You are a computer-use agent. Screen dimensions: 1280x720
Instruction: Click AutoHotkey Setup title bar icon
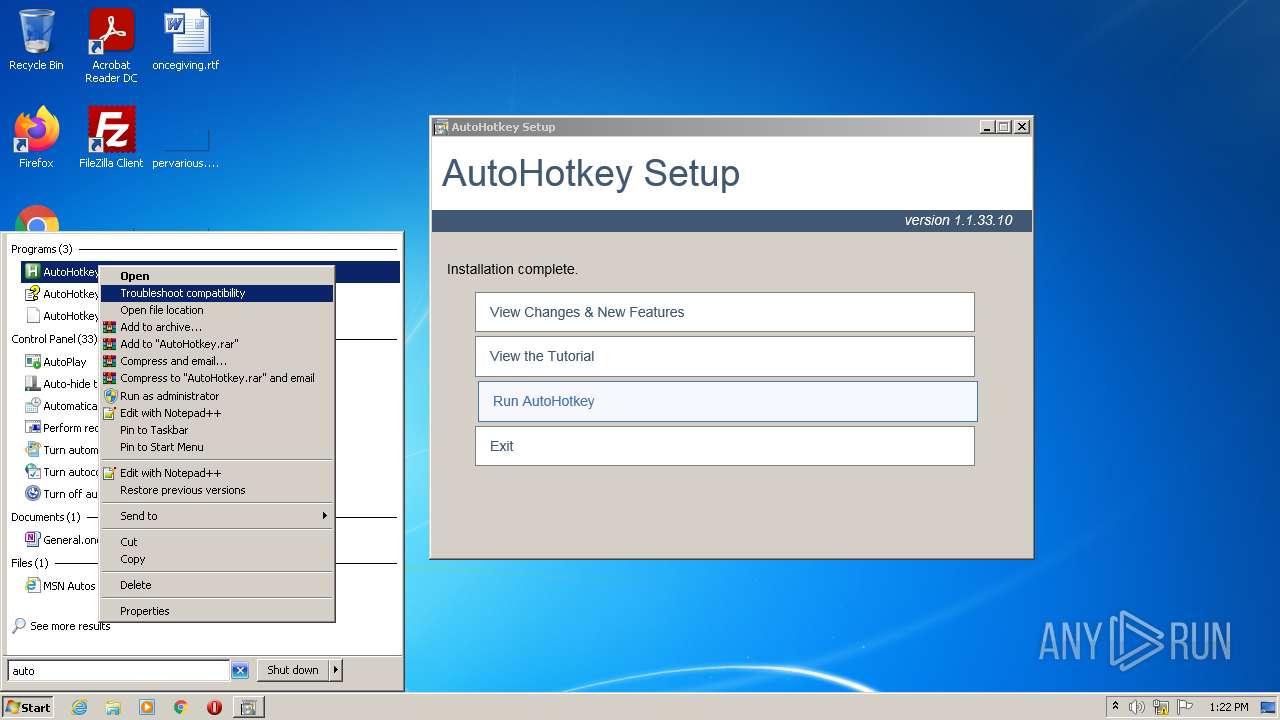(x=441, y=127)
